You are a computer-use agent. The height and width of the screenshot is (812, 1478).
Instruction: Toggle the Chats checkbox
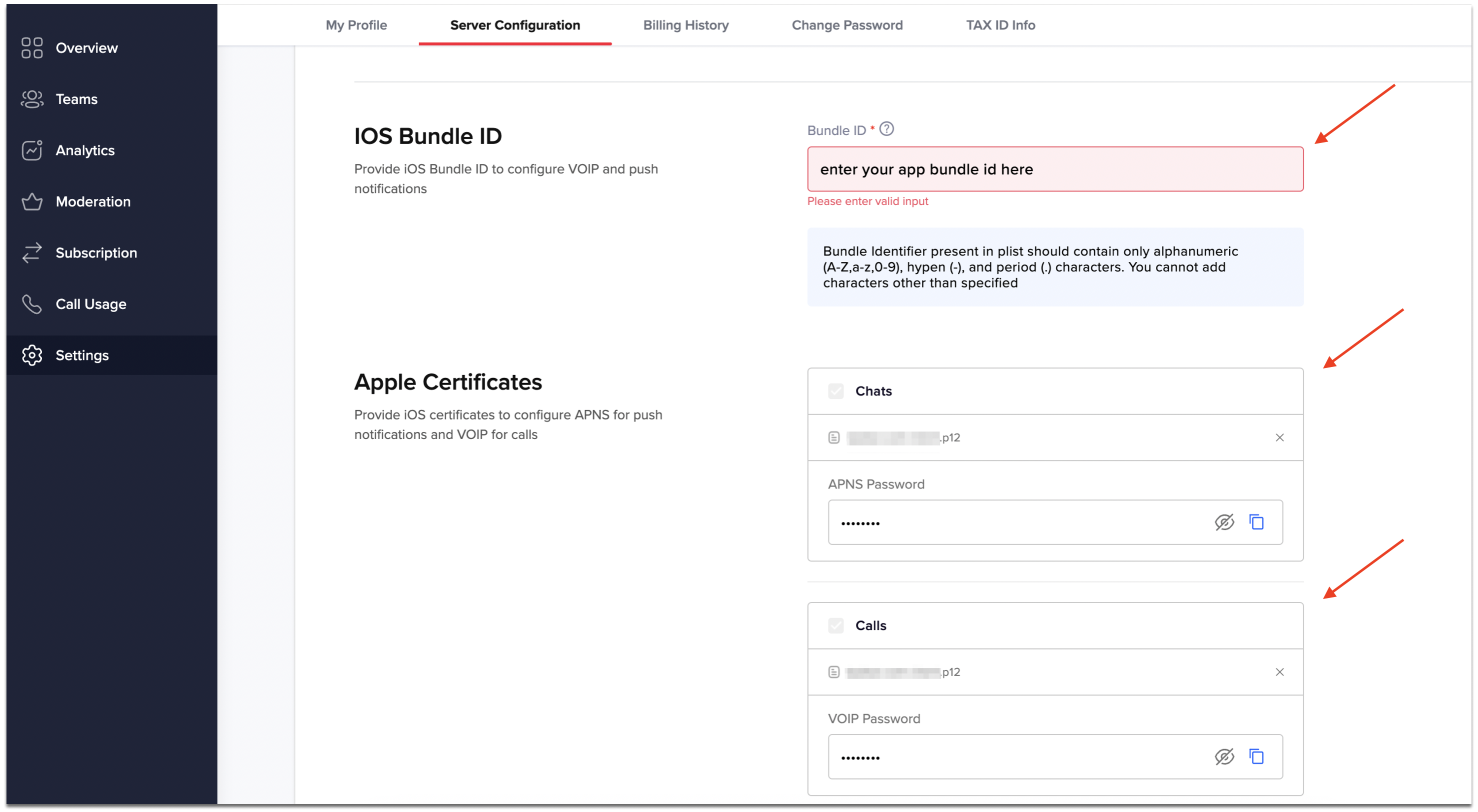(x=836, y=391)
